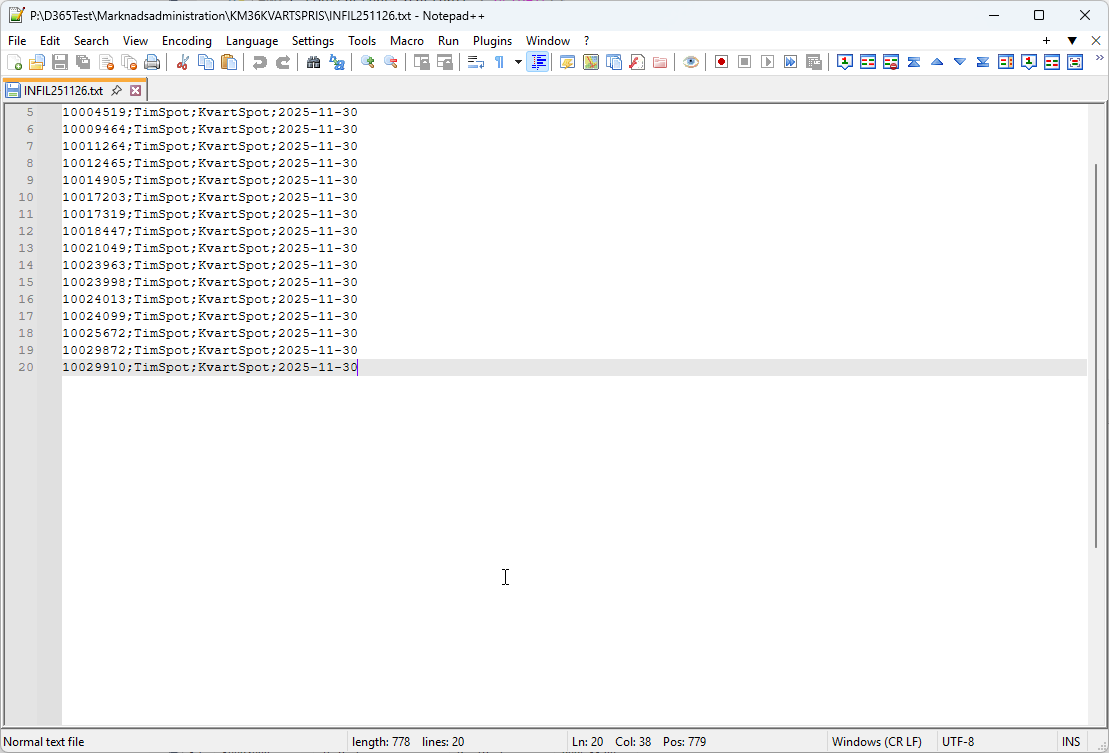Click the Undo arrow icon

tap(259, 62)
